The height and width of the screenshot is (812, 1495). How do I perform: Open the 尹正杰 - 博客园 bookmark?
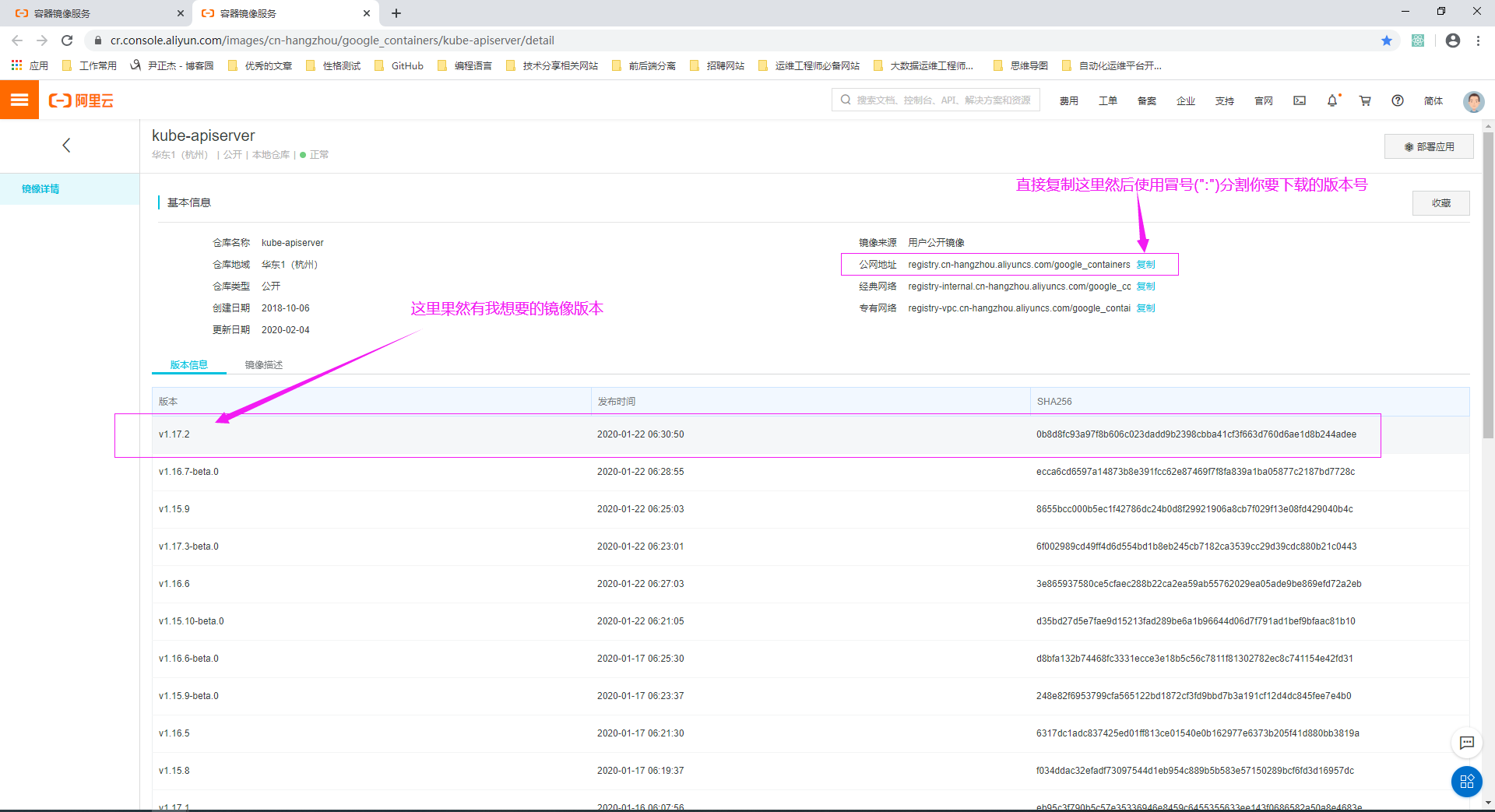172,65
